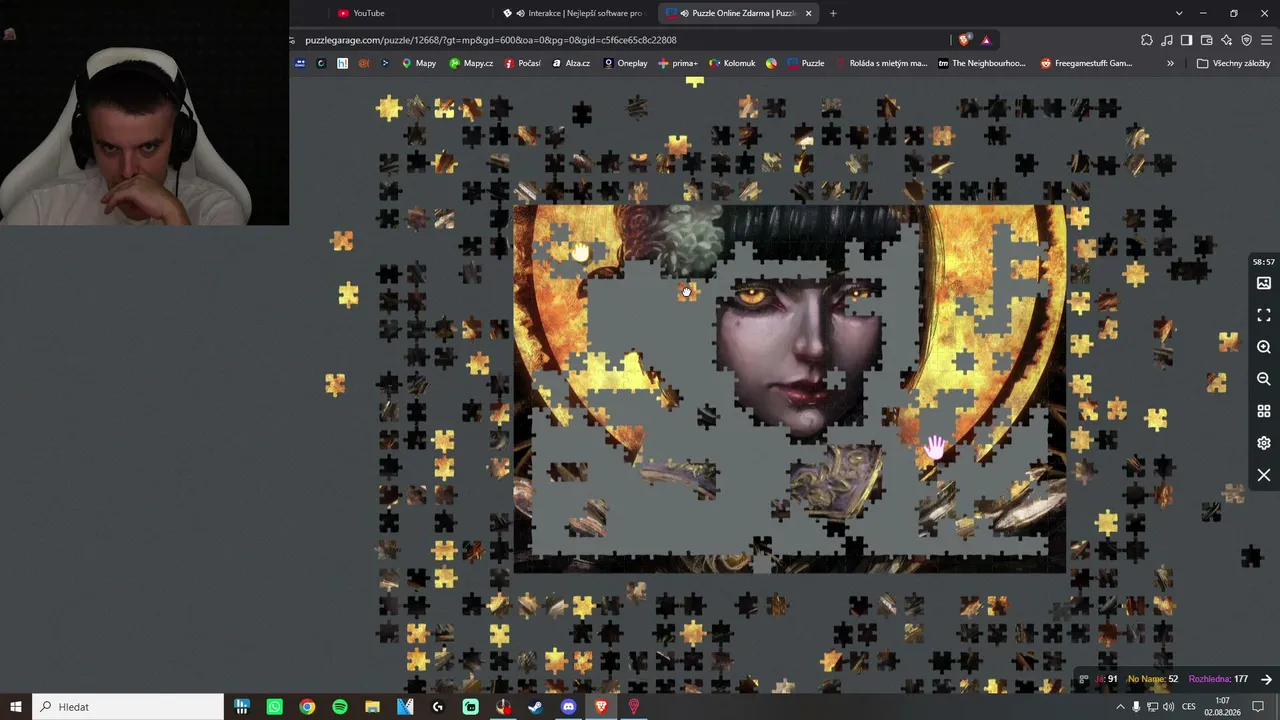This screenshot has width=1280, height=720.
Task: Open Spotify from the taskbar
Action: click(340, 707)
